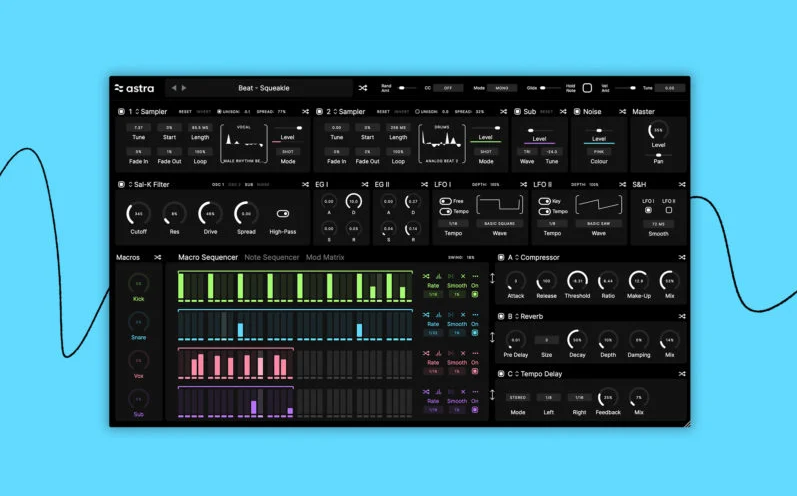Randomize the Sal-K Filter section
797x496 pixels.
pos(305,184)
